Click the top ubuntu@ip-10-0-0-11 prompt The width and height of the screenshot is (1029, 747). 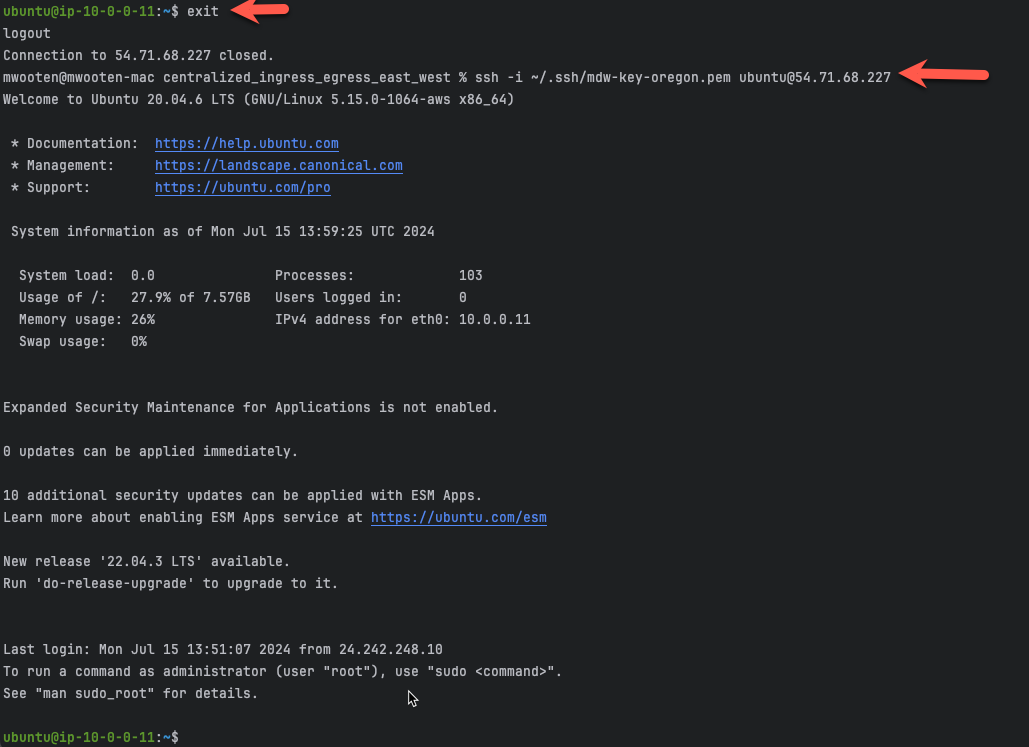click(91, 11)
